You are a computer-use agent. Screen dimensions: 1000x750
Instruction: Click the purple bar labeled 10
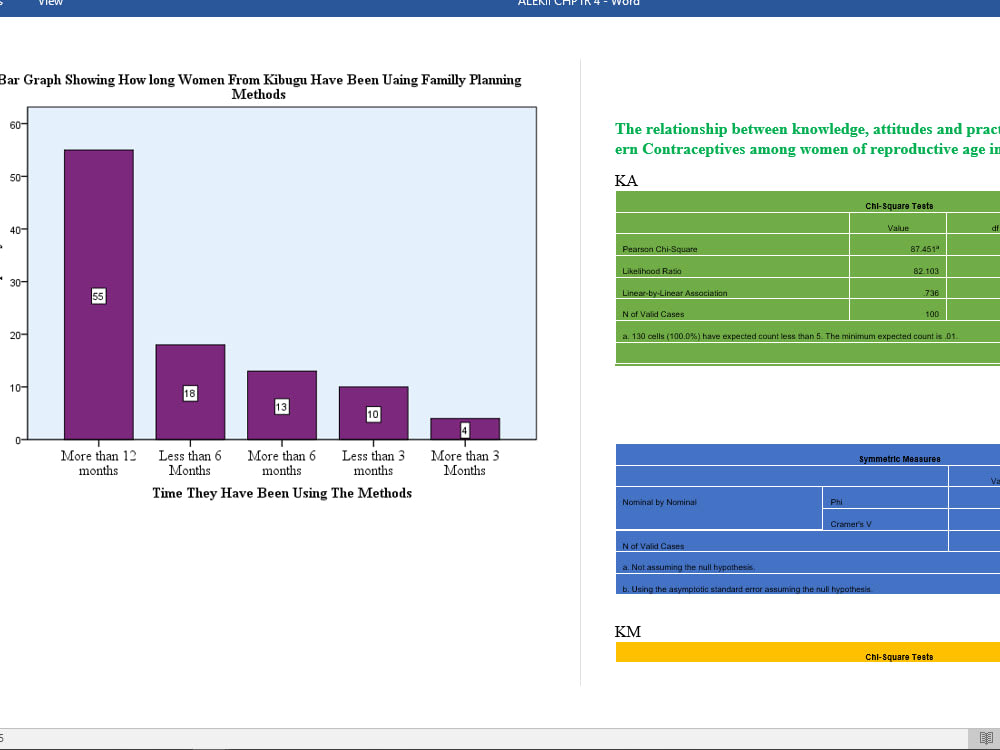pyautogui.click(x=374, y=413)
